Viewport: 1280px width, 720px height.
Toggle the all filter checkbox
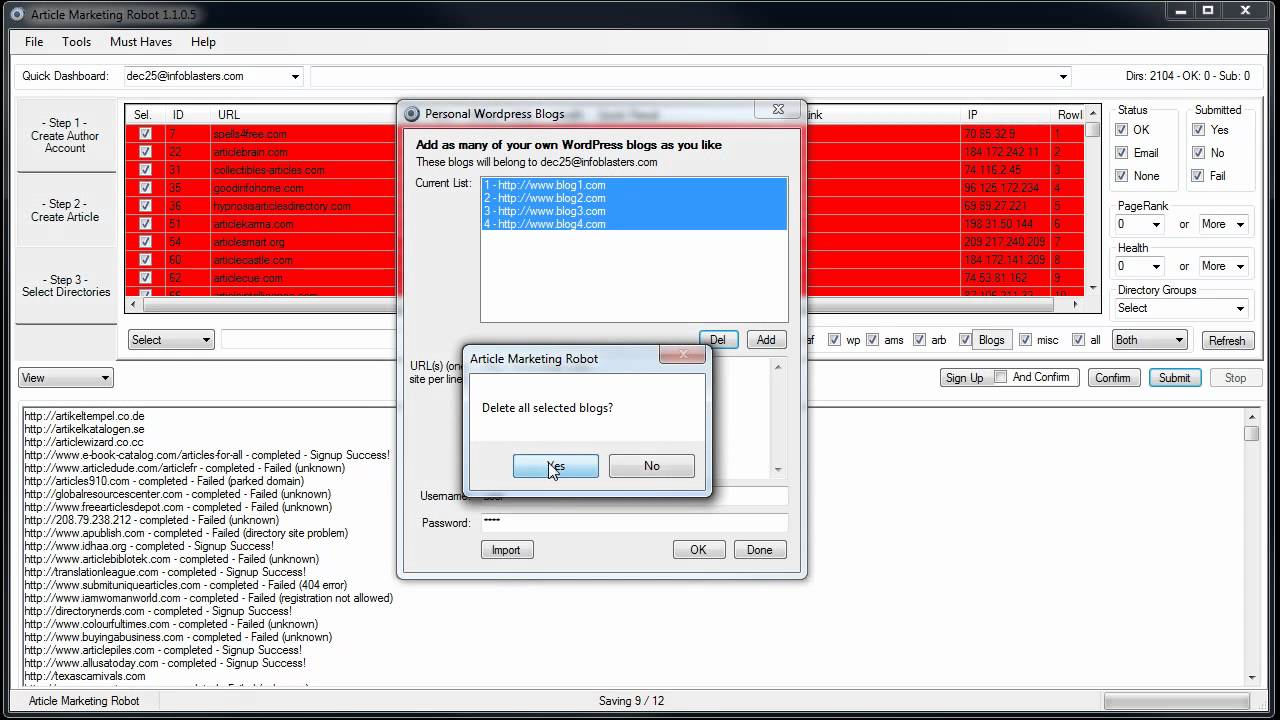coord(1078,340)
